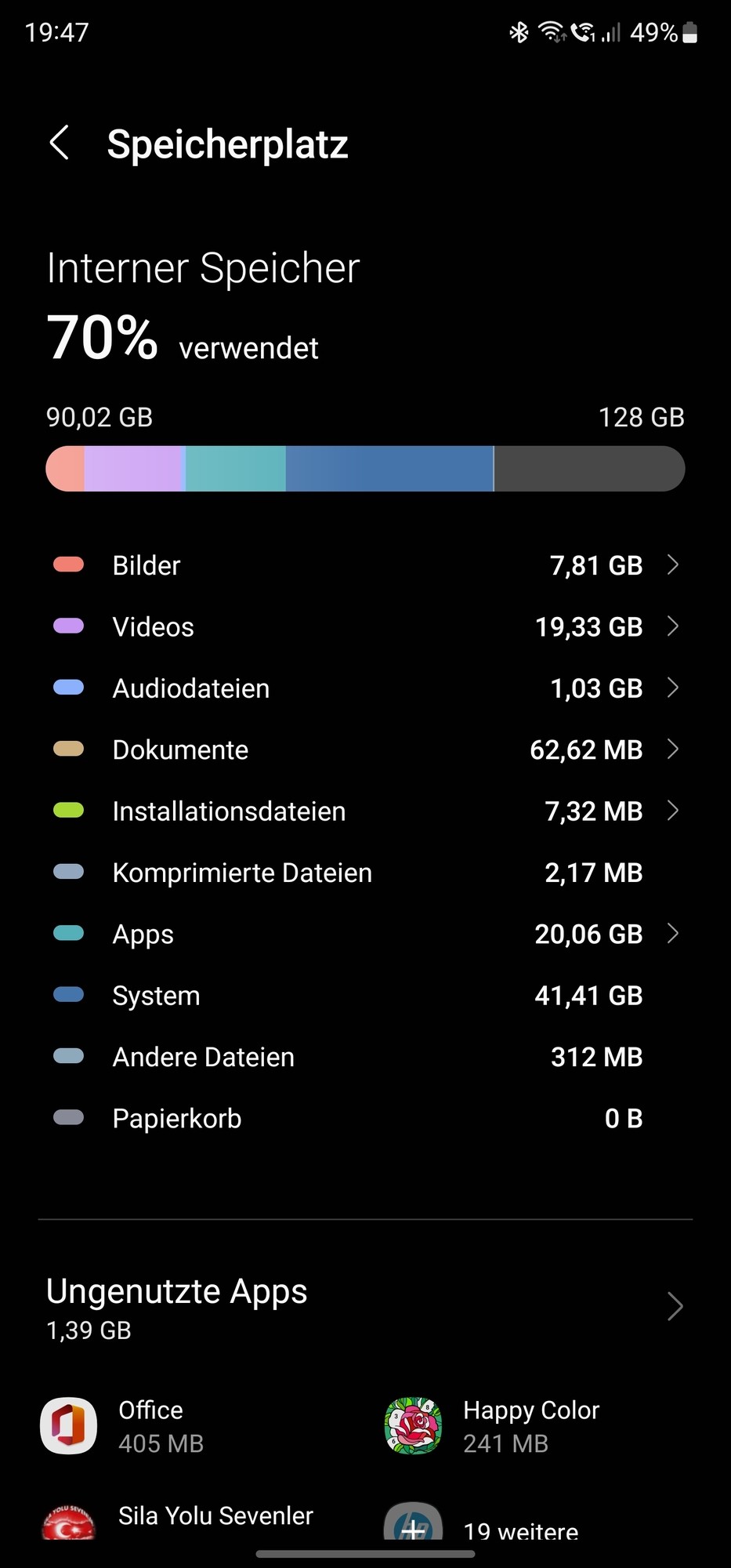Expand the Videos category chevron
Screen dimensions: 731x1568
click(x=672, y=626)
